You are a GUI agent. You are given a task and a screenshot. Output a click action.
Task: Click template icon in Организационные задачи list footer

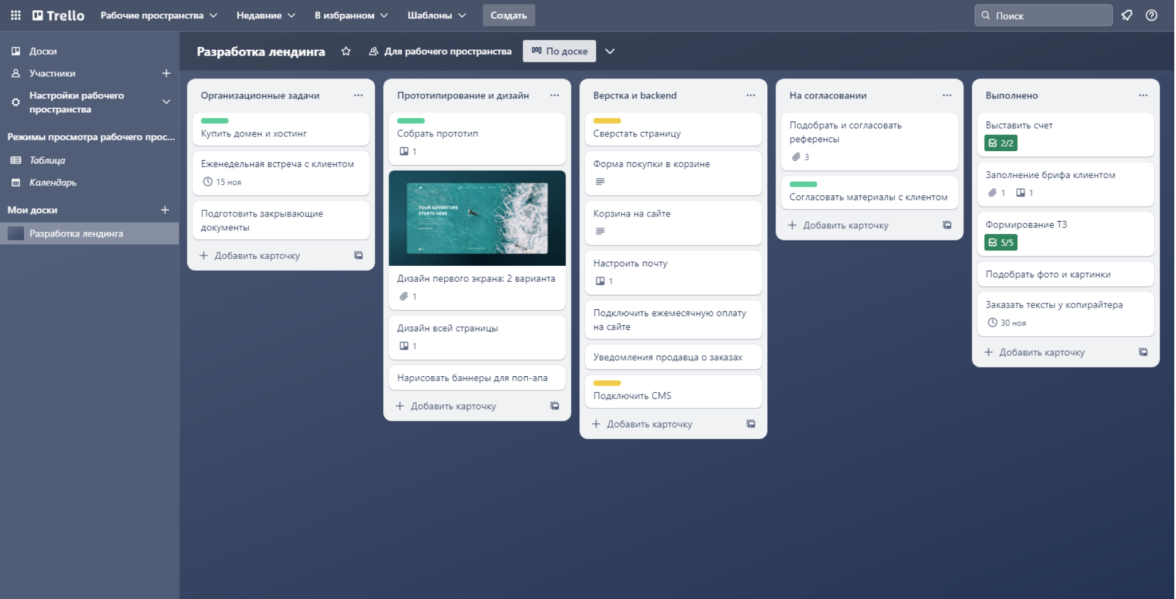point(358,256)
